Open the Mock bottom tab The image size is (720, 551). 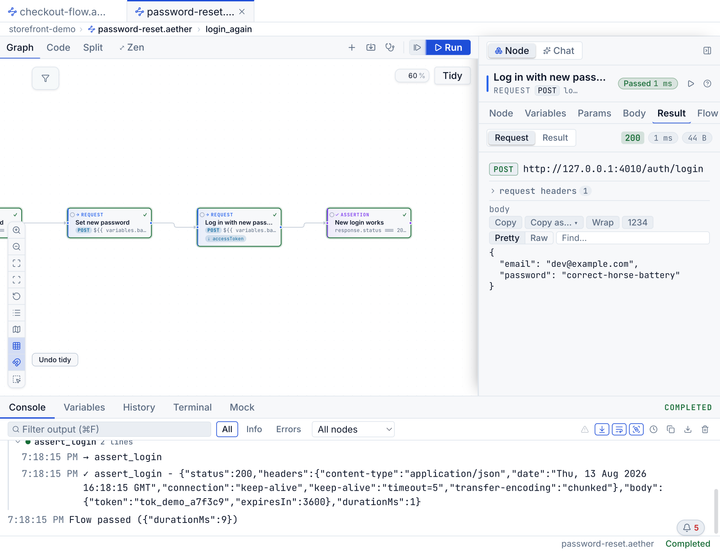(x=242, y=407)
